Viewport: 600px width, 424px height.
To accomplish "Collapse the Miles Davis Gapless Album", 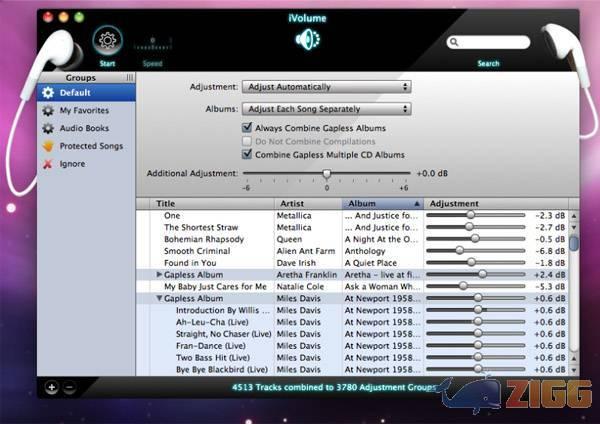I will 160,298.
